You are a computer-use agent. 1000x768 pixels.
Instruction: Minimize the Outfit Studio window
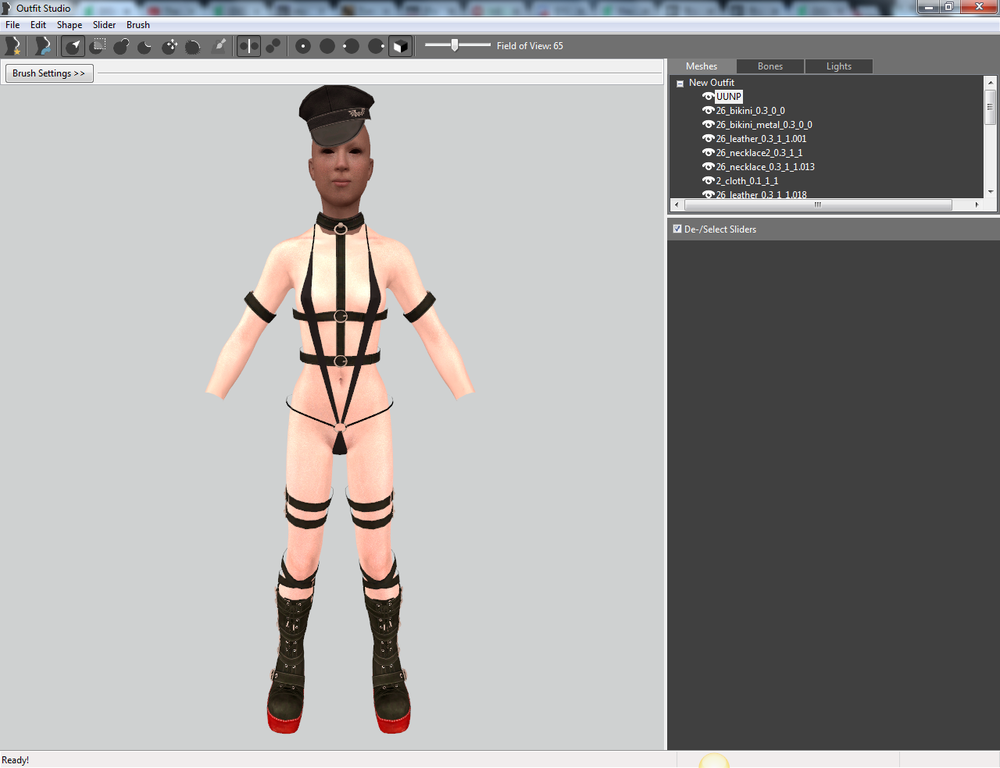pos(928,6)
